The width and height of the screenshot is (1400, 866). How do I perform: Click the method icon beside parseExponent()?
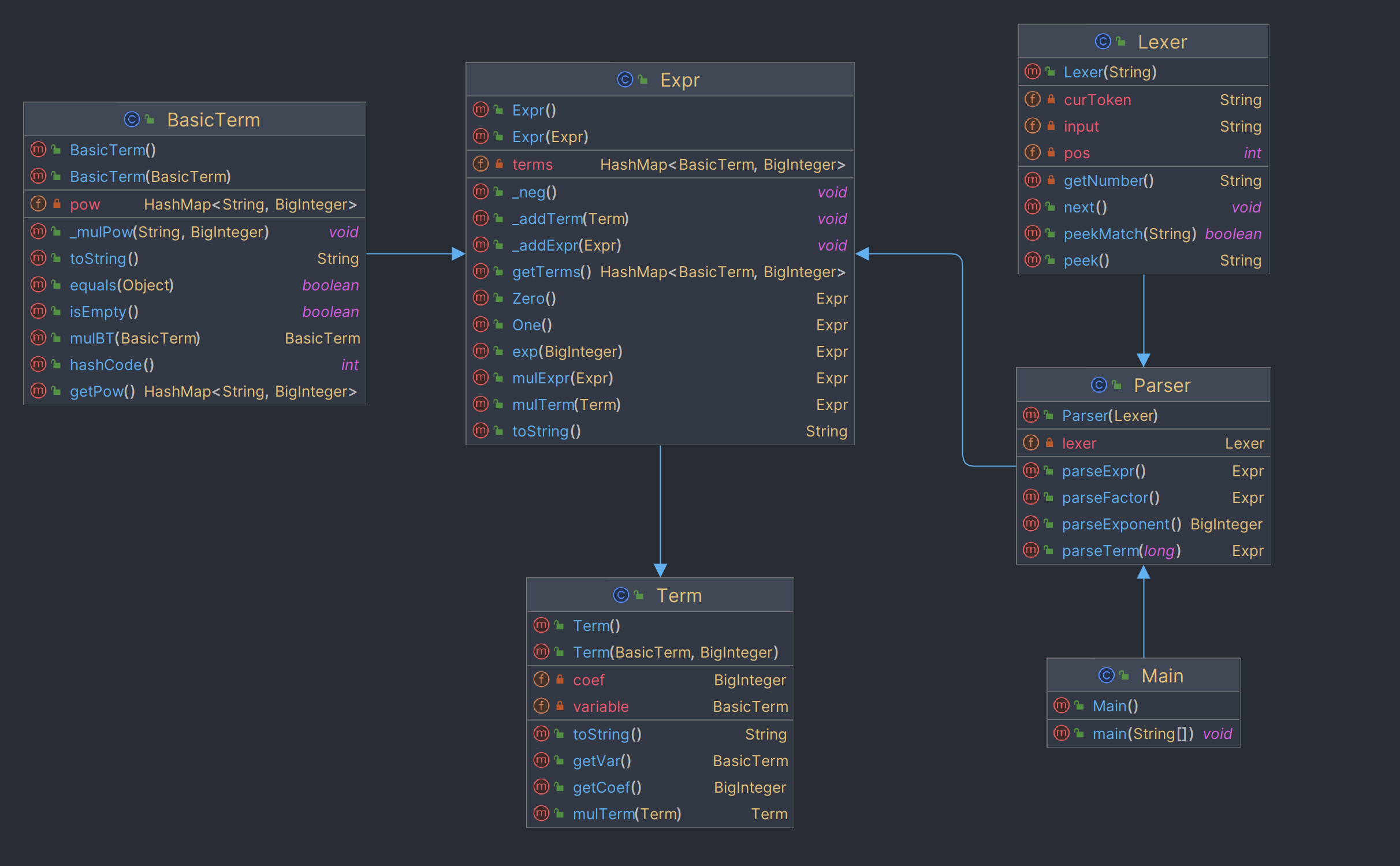tap(1031, 524)
